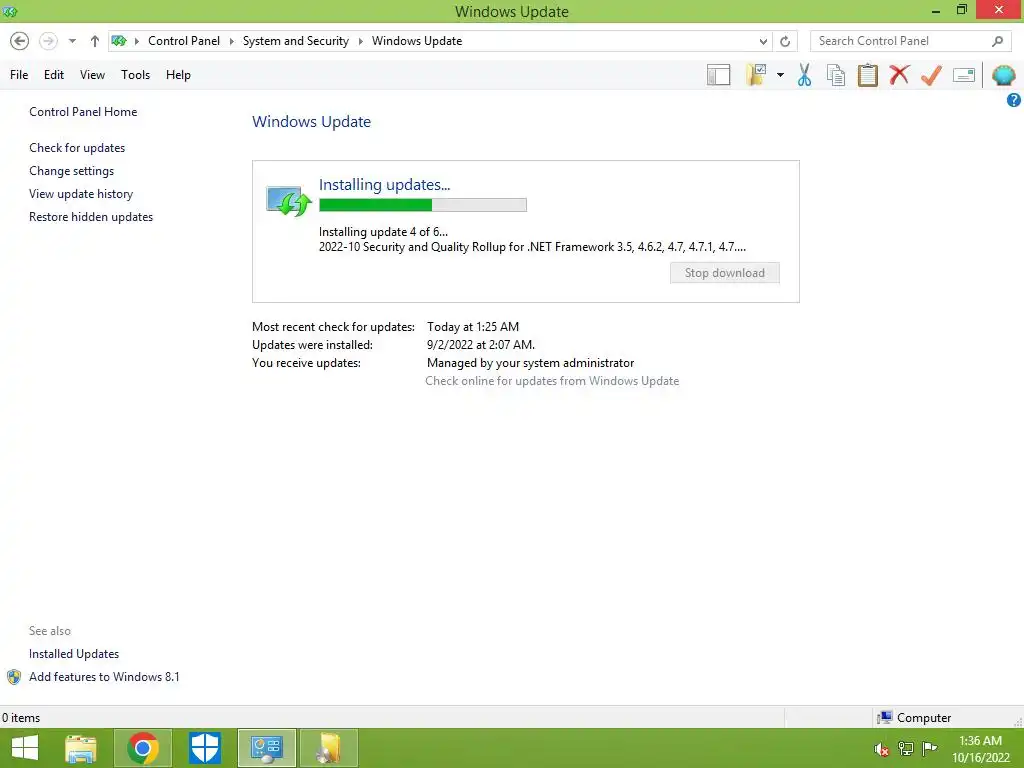1024x768 pixels.
Task: Click the Cut scissors icon
Action: [805, 75]
